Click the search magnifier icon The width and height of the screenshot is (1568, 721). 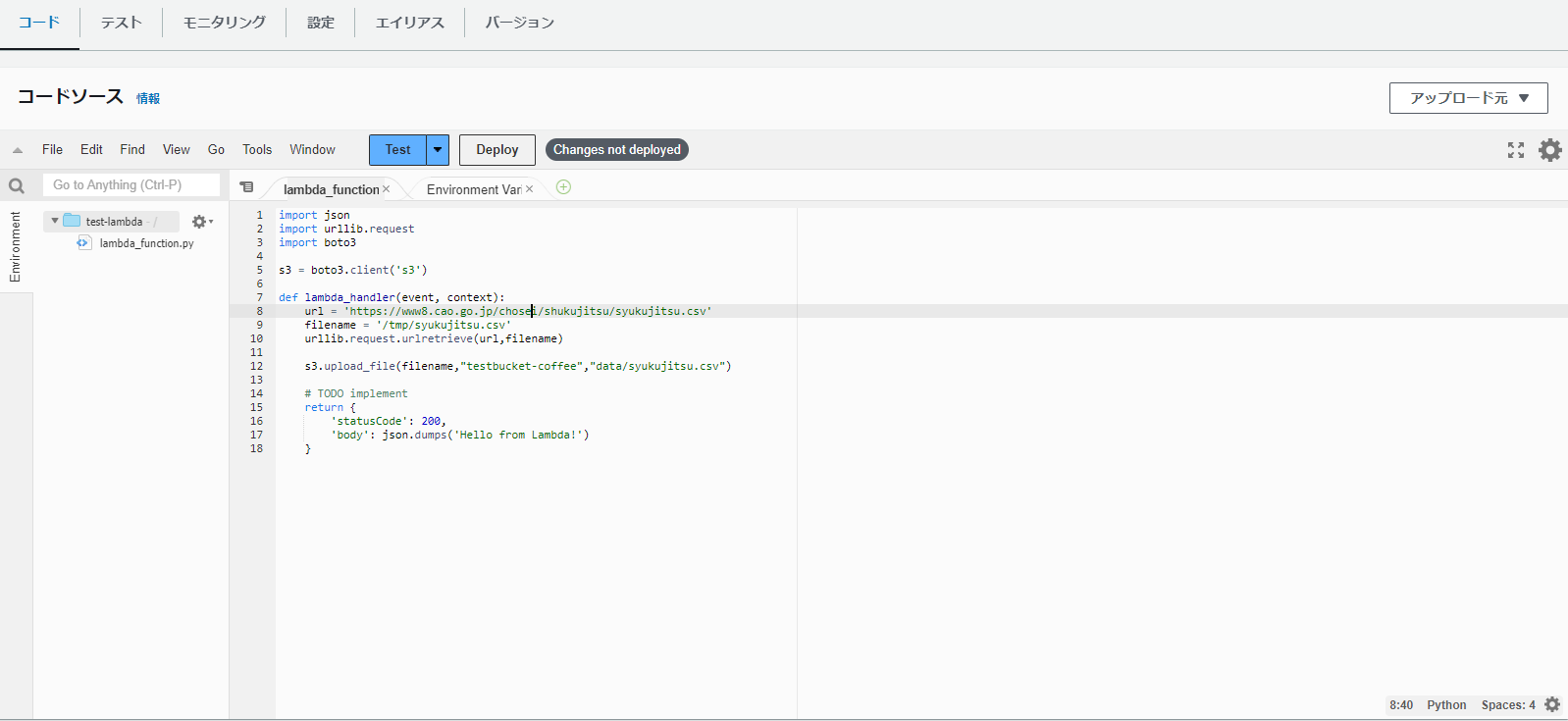tap(17, 185)
